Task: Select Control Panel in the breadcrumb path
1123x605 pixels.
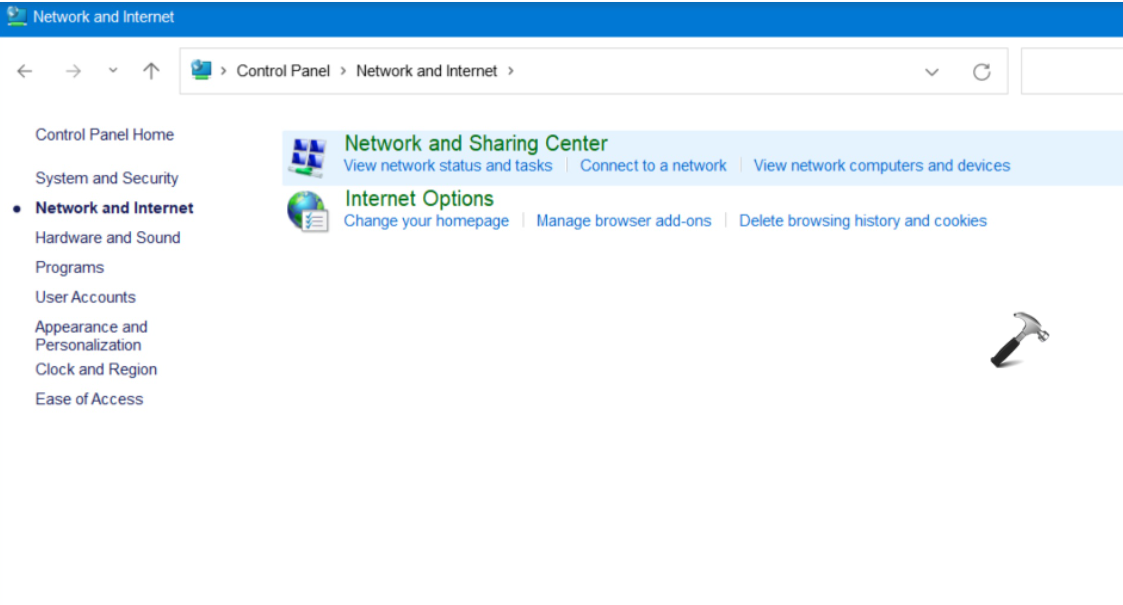Action: pos(283,71)
